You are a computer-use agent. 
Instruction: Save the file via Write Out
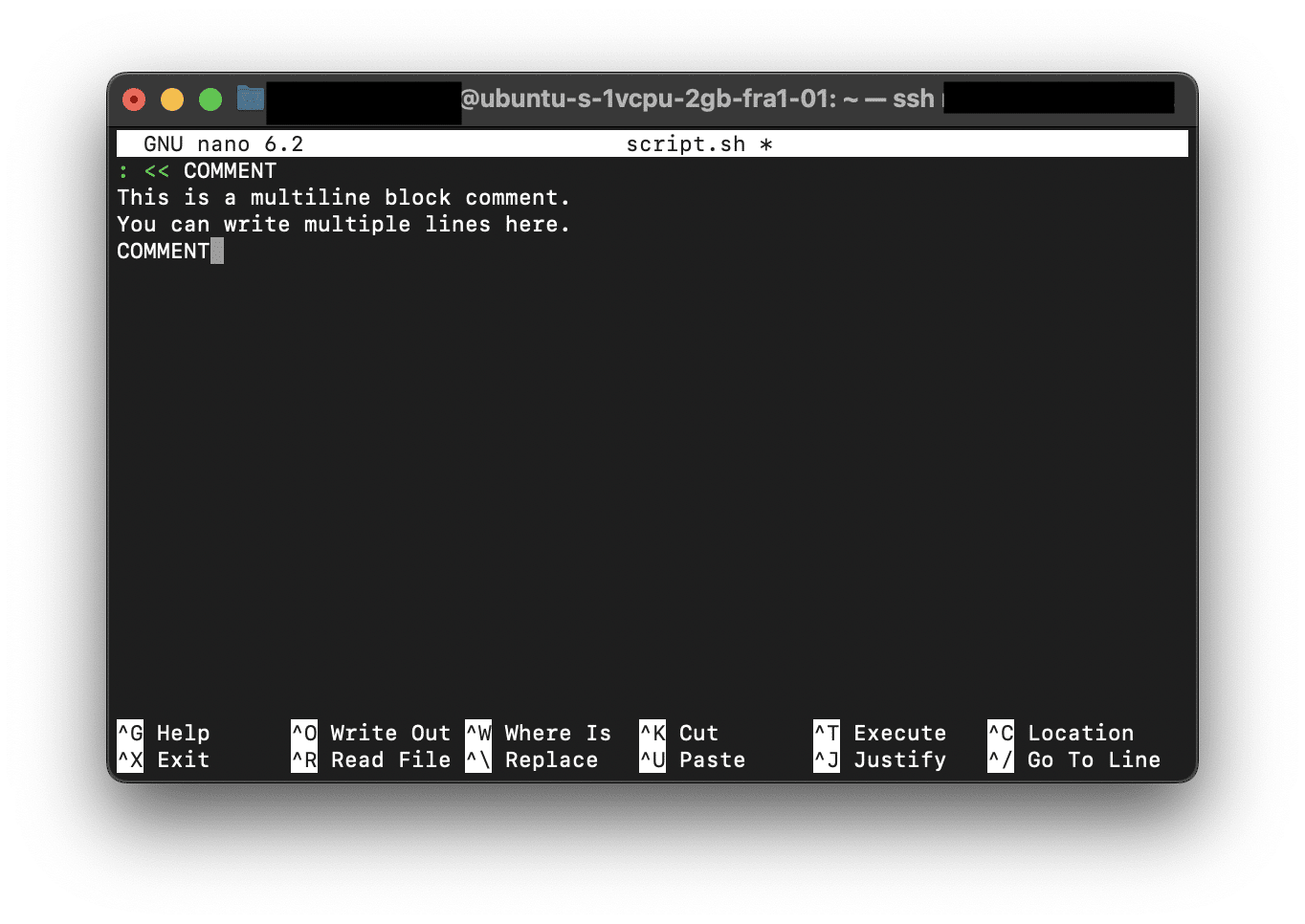[x=389, y=733]
